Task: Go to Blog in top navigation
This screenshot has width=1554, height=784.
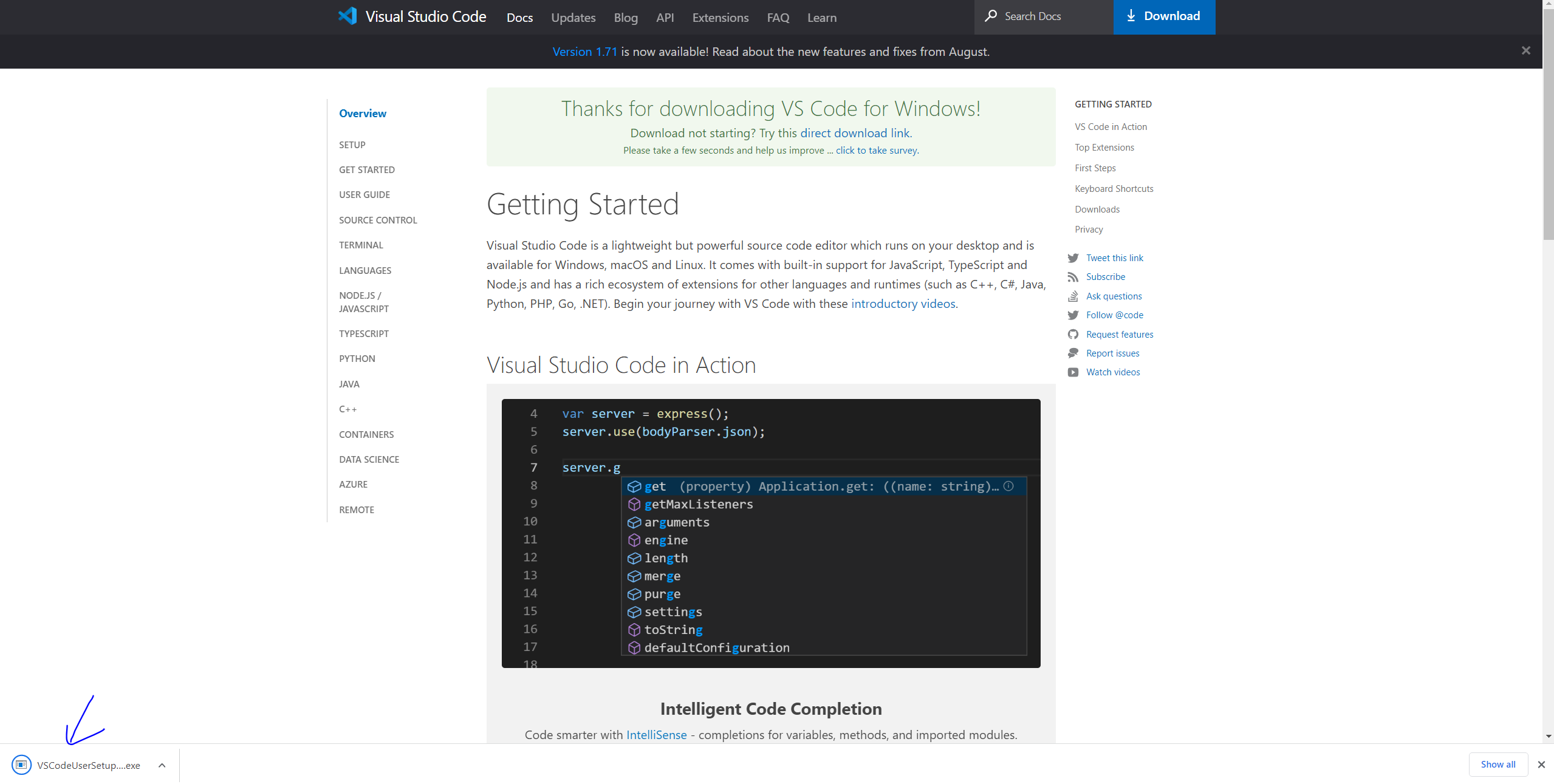Action: [x=626, y=18]
